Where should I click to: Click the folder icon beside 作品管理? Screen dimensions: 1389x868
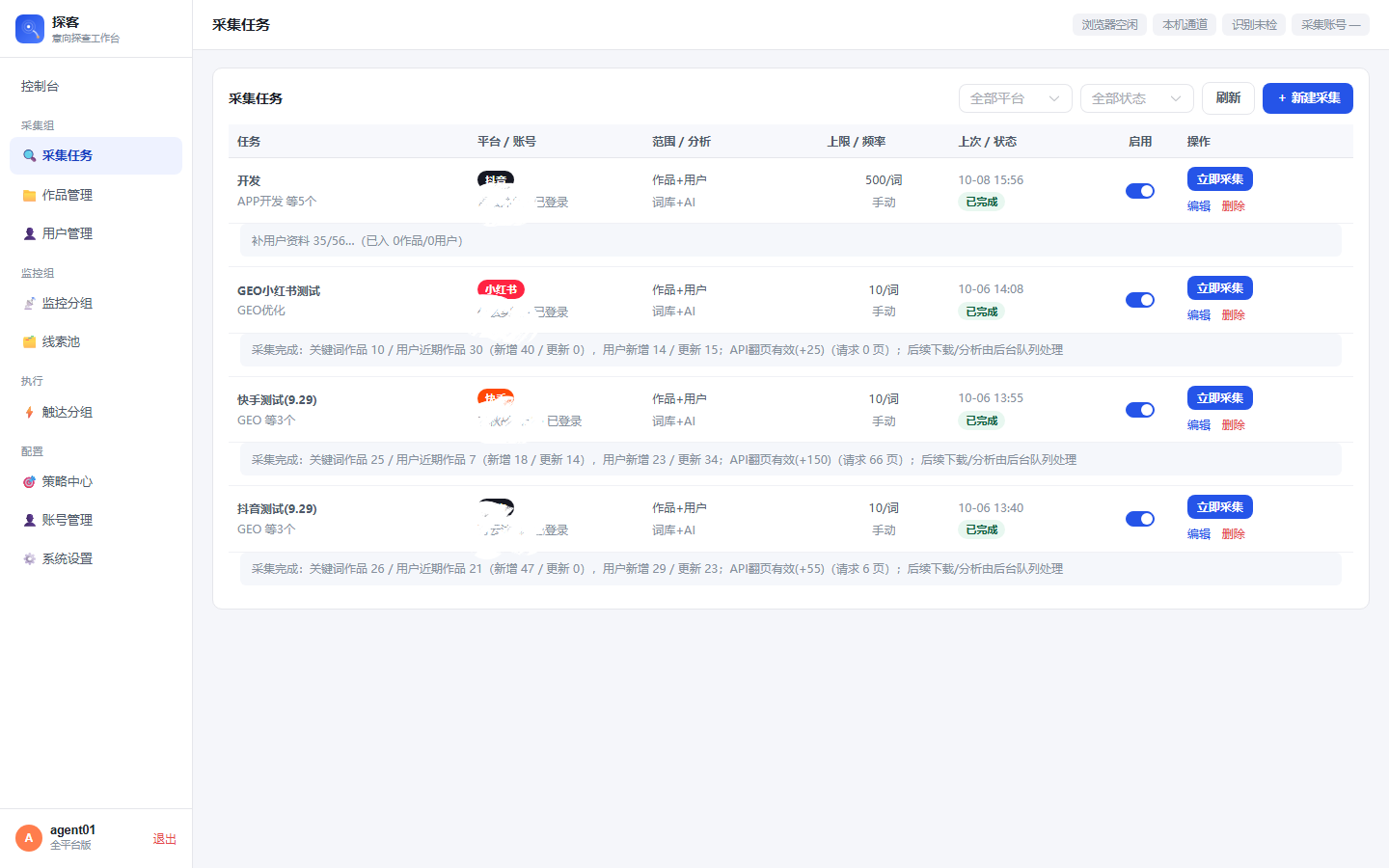[29, 195]
